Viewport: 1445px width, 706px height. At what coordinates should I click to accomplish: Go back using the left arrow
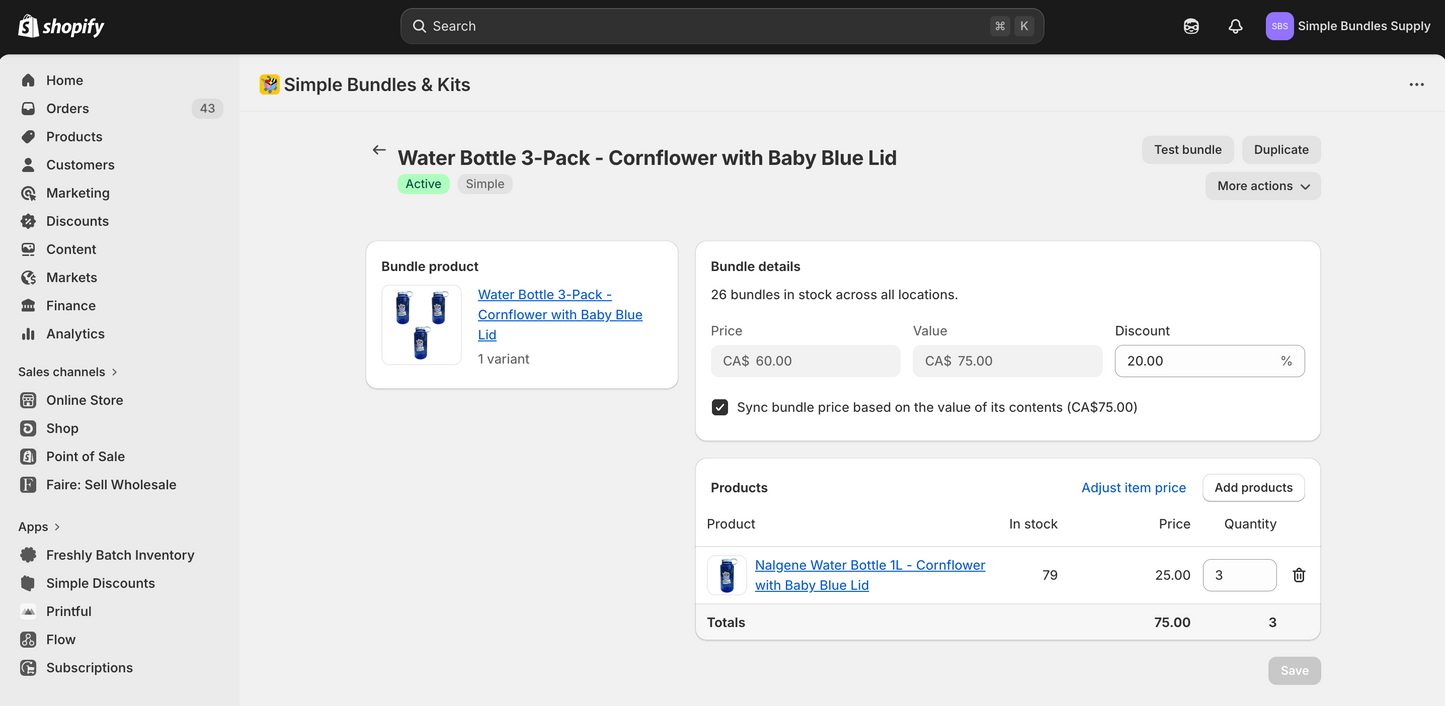click(x=379, y=150)
